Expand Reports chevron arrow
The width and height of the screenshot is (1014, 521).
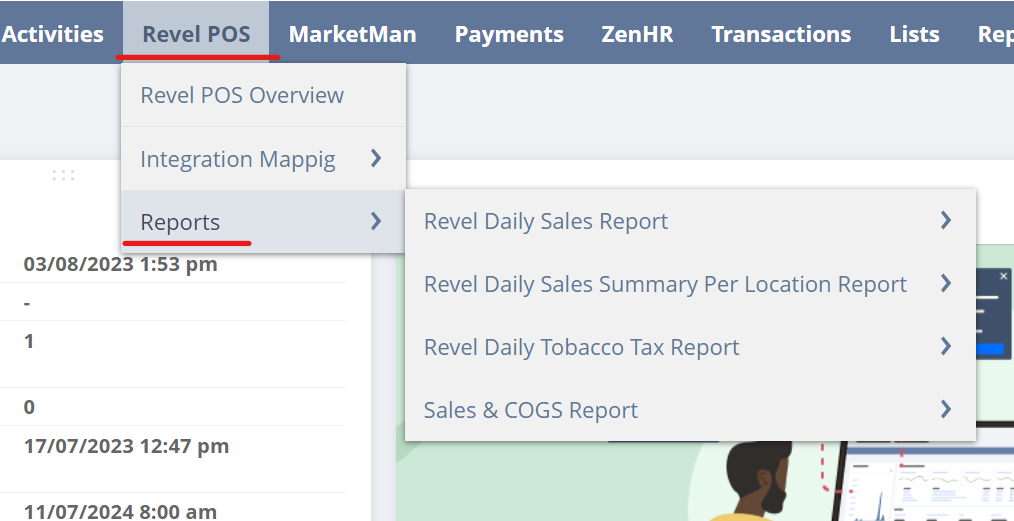coord(376,222)
